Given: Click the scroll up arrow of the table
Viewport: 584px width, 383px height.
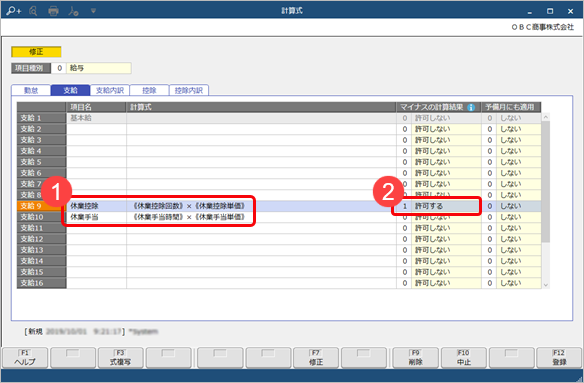Looking at the screenshot, I should click(546, 117).
